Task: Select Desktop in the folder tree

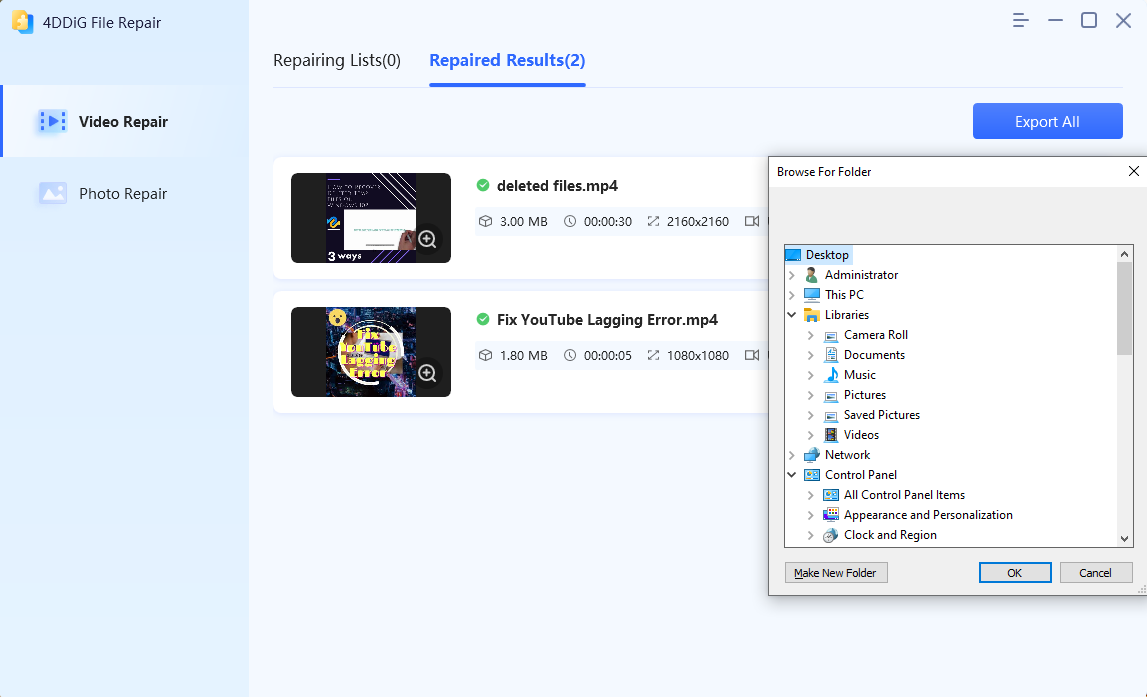Action: [x=827, y=255]
